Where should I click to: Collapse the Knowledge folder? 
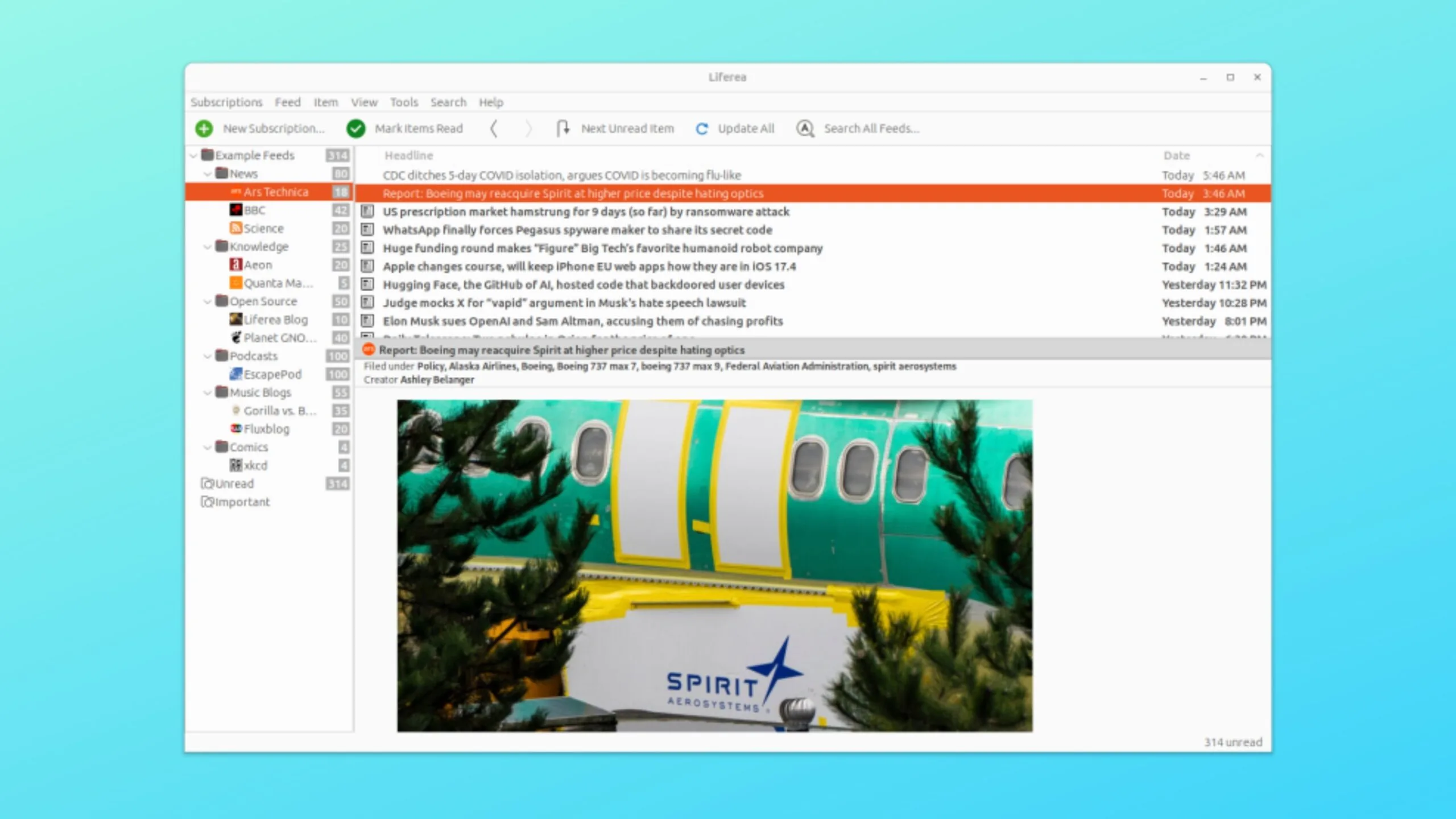pyautogui.click(x=208, y=246)
